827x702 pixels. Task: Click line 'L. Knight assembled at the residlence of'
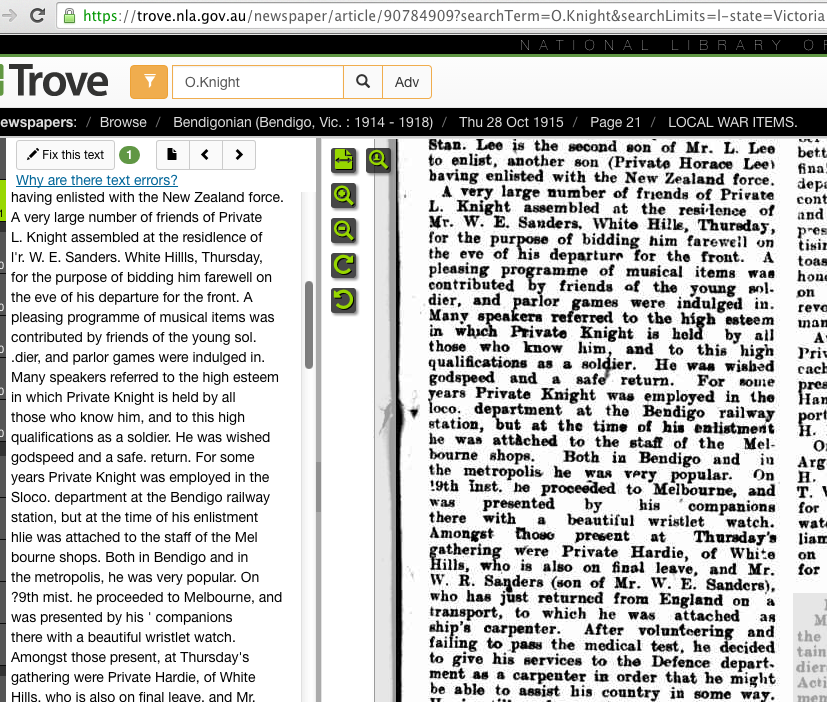pos(137,237)
